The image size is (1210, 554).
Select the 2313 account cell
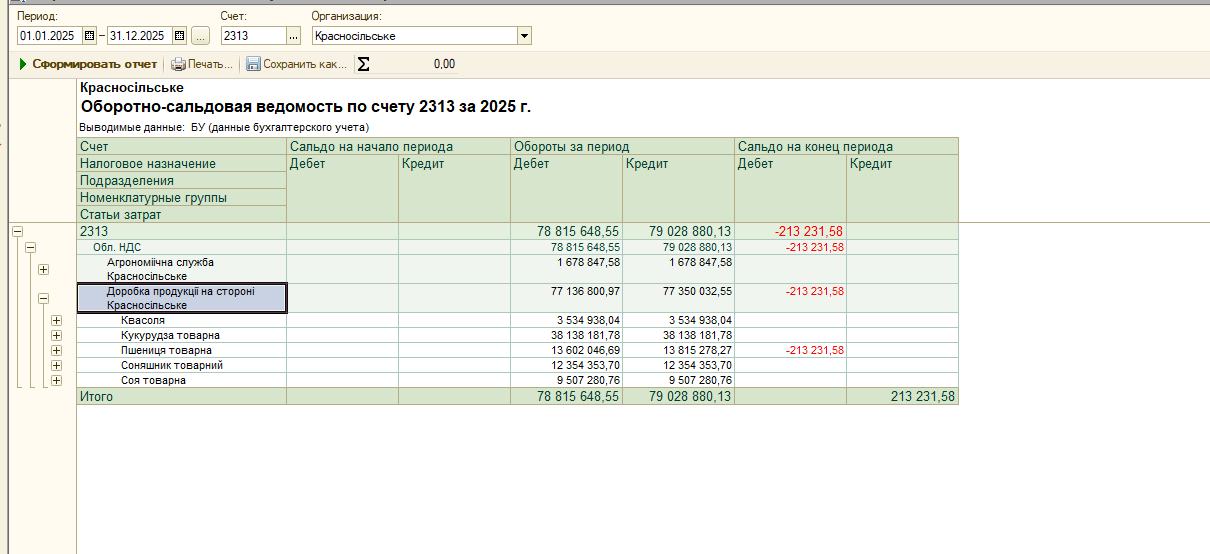[x=182, y=231]
